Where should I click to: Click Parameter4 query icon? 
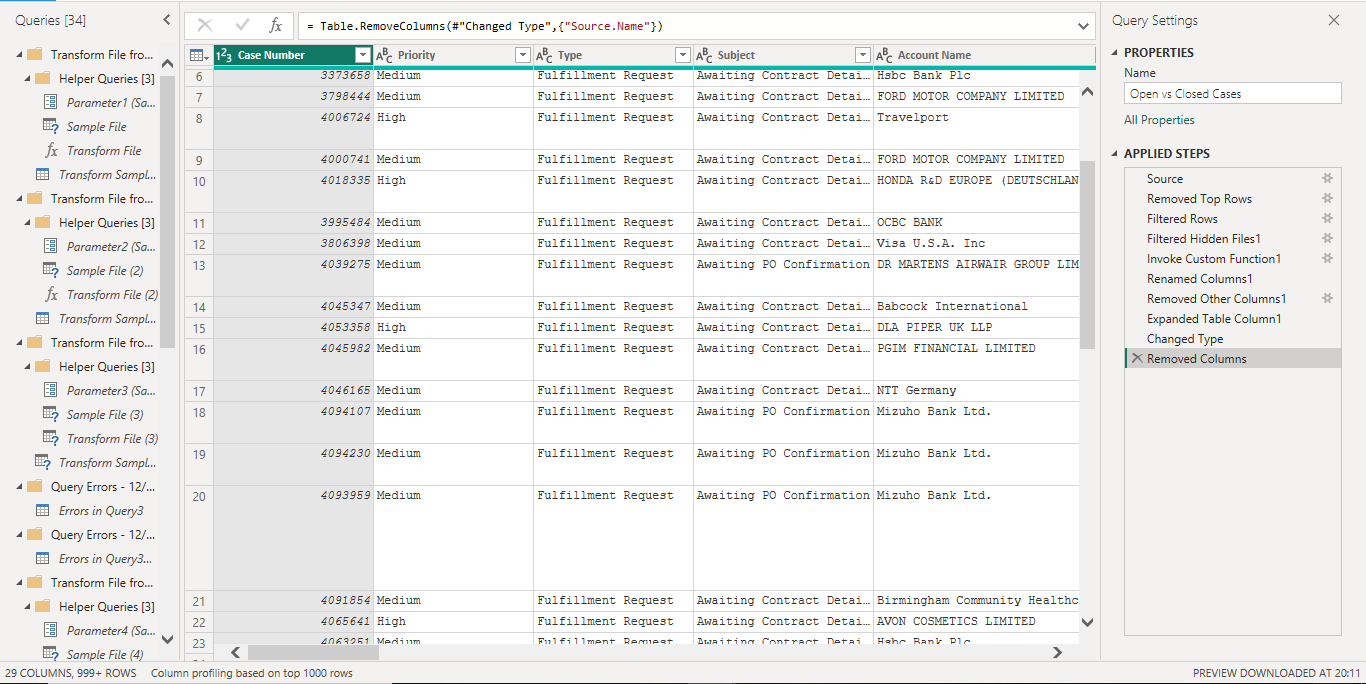pos(50,631)
